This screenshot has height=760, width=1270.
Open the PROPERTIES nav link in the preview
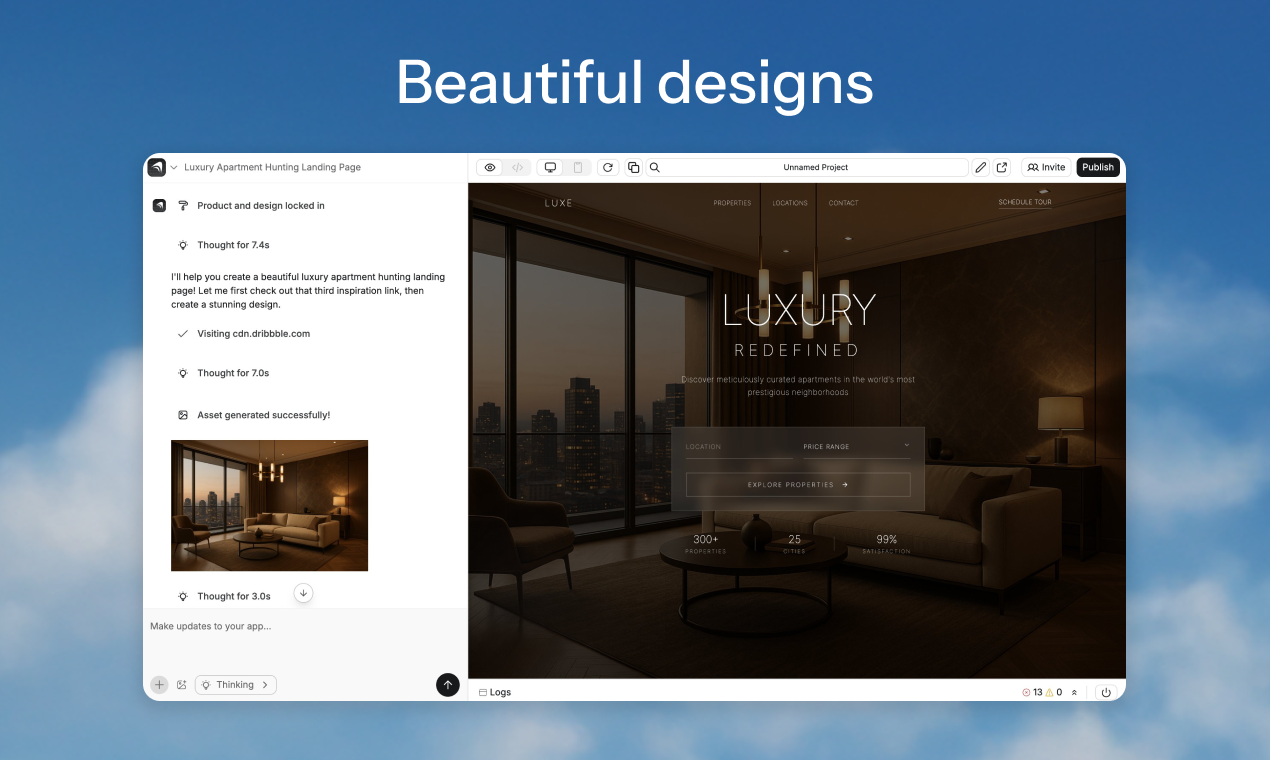[x=732, y=203]
